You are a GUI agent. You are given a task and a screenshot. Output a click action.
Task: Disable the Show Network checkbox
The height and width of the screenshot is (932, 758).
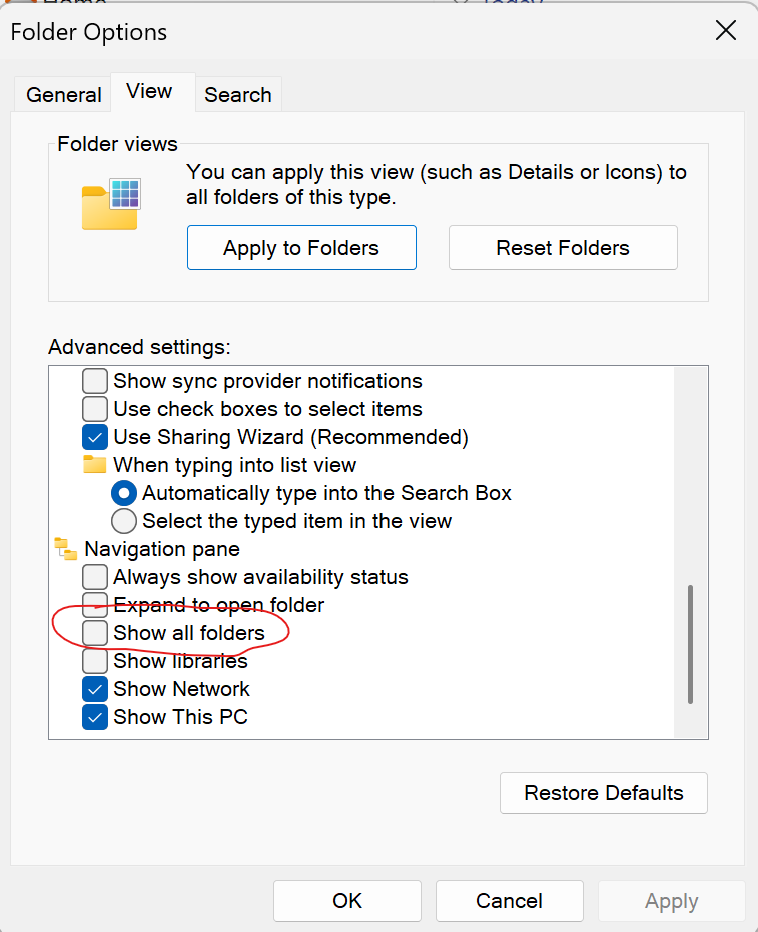point(95,689)
